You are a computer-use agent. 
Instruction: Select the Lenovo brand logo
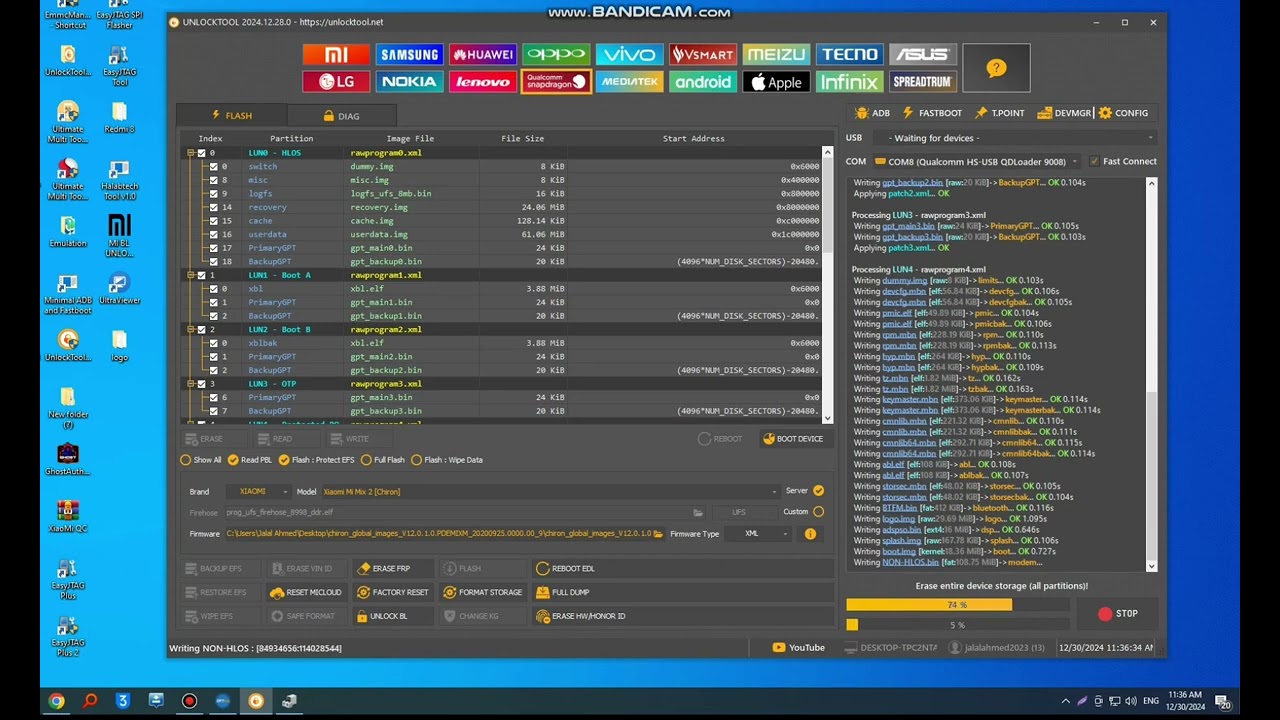click(483, 82)
